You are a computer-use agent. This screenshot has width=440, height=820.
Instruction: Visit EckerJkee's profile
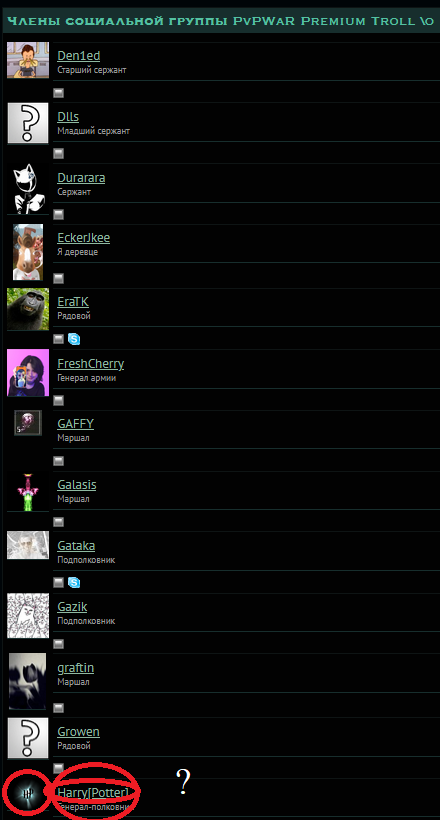[84, 238]
